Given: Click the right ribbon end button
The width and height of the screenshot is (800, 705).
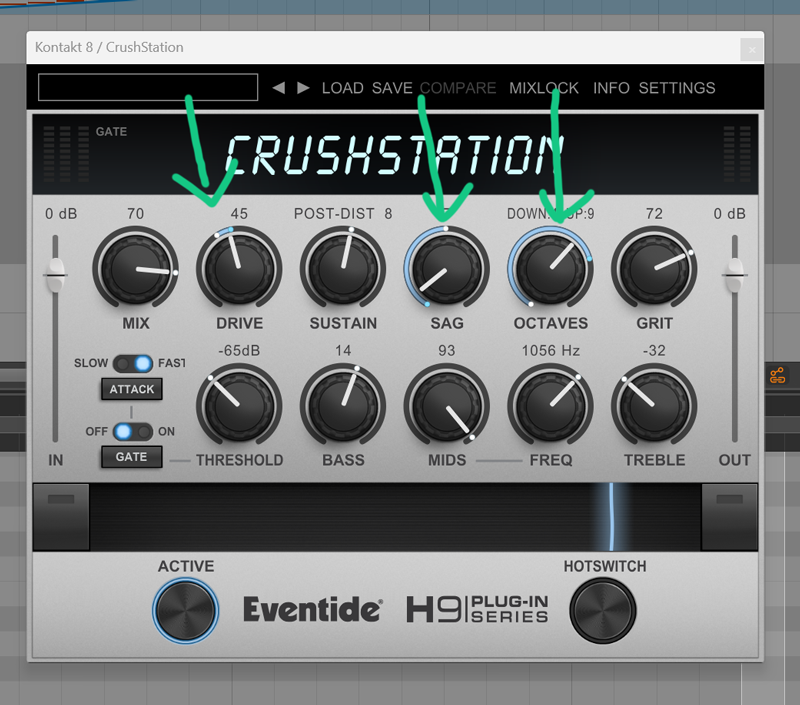Looking at the screenshot, I should pyautogui.click(x=730, y=517).
